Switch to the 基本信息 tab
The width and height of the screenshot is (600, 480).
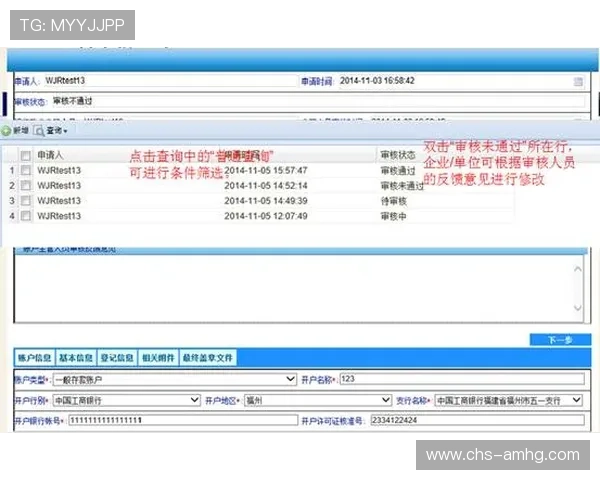pyautogui.click(x=76, y=358)
